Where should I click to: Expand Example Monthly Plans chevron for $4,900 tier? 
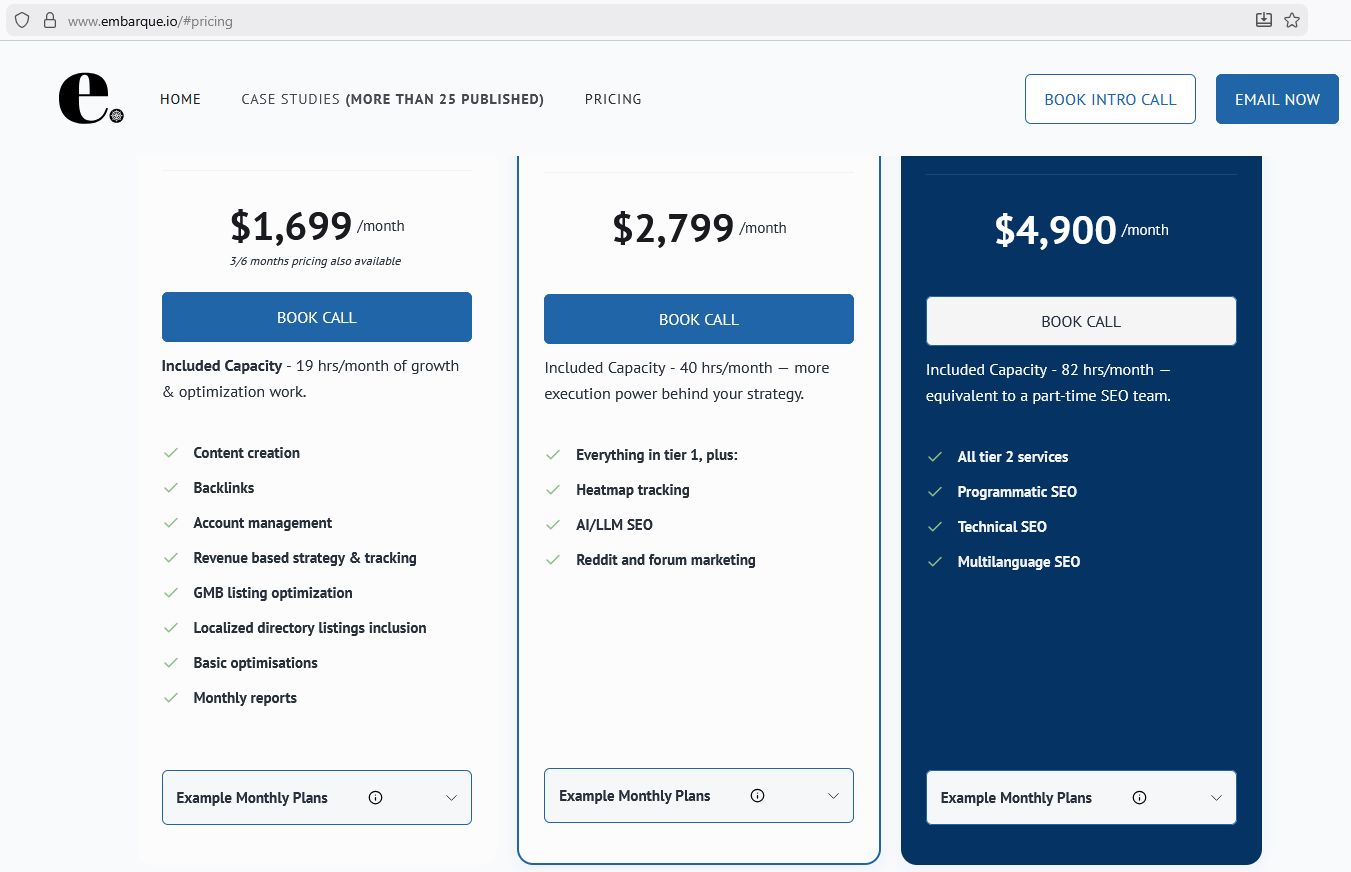coord(1216,798)
